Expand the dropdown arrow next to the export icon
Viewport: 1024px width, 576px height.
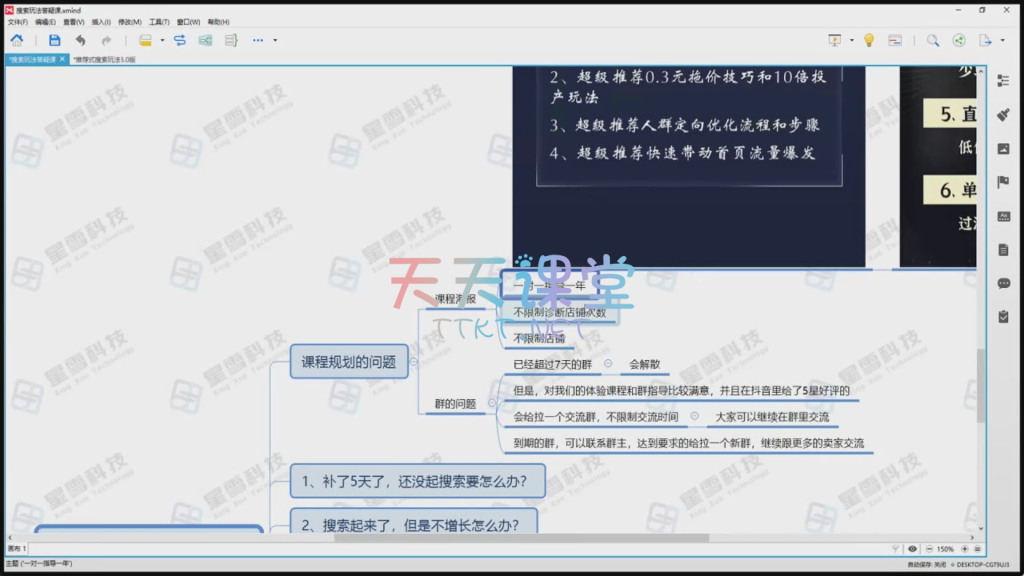coord(1001,40)
